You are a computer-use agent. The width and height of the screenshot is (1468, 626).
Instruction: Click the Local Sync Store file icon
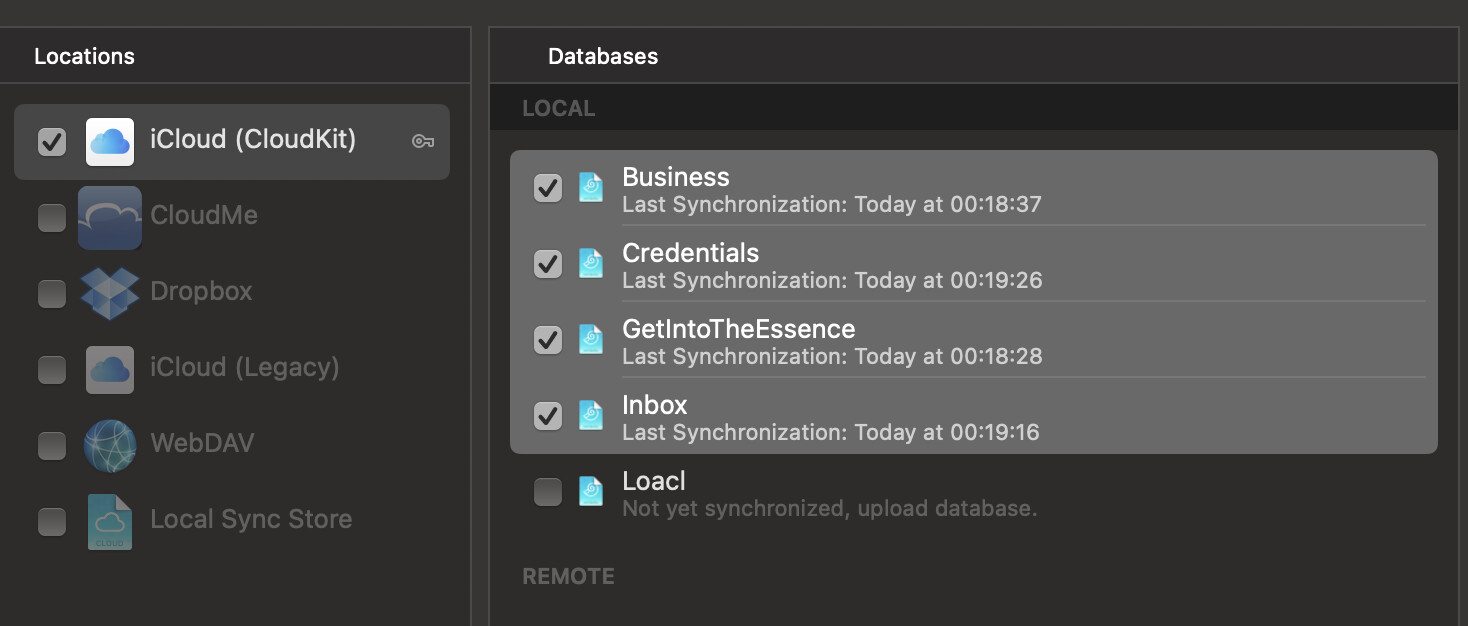(x=110, y=521)
